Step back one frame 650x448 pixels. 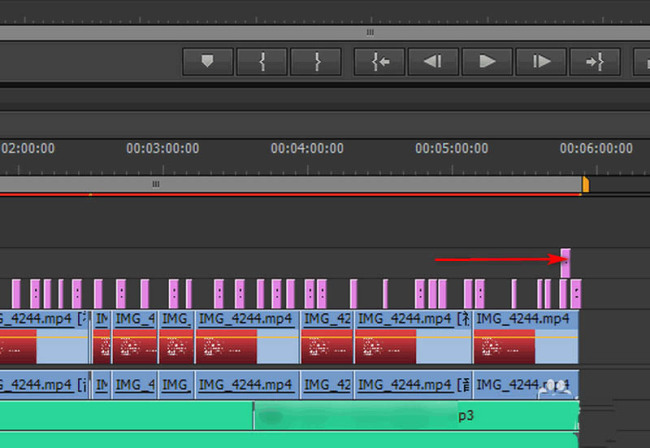(433, 62)
